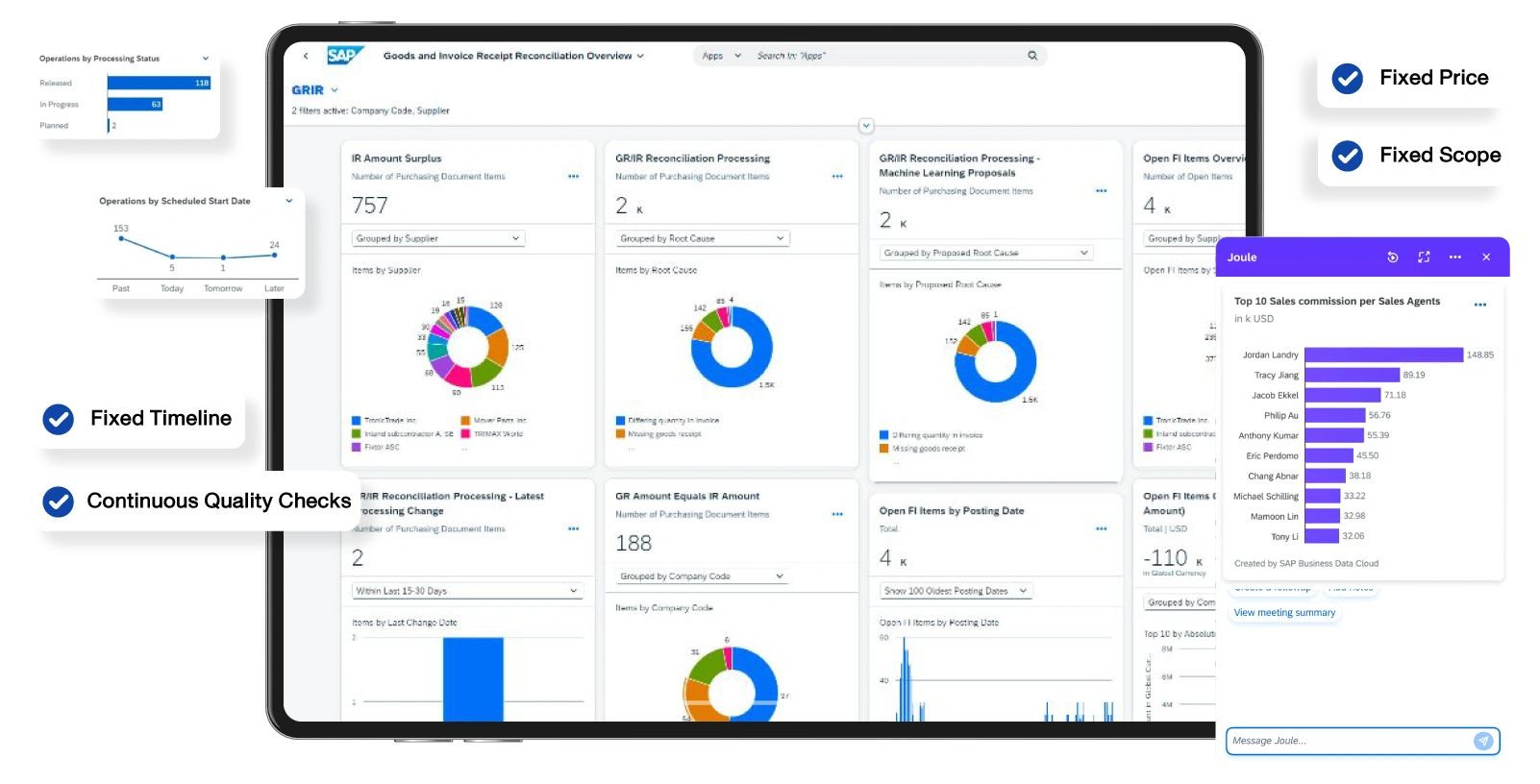
Task: Click the 757 value on IR Amount Surplus
Action: 370,206
